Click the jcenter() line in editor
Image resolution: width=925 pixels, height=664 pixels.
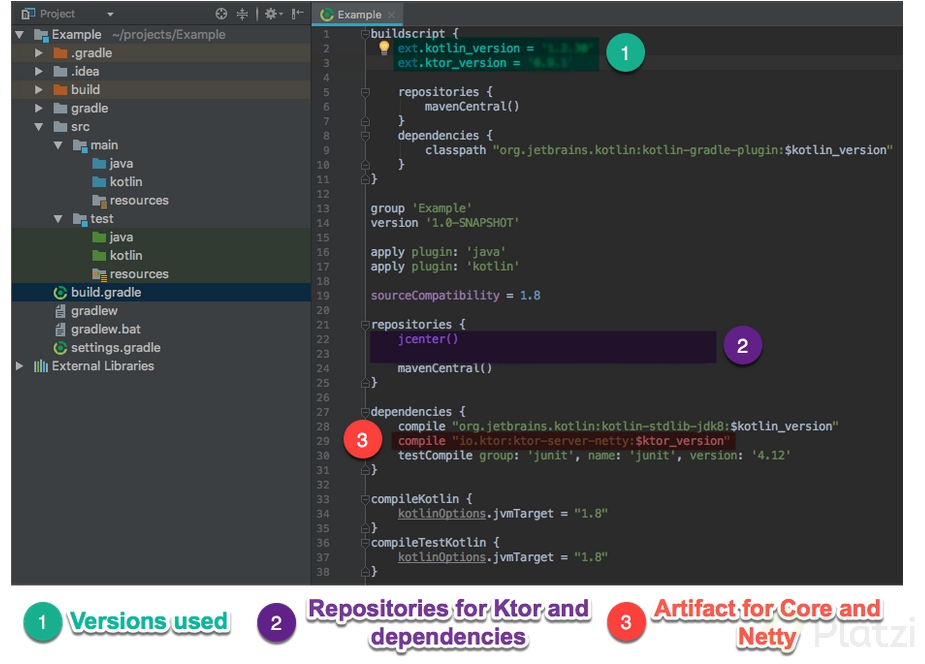[x=427, y=340]
